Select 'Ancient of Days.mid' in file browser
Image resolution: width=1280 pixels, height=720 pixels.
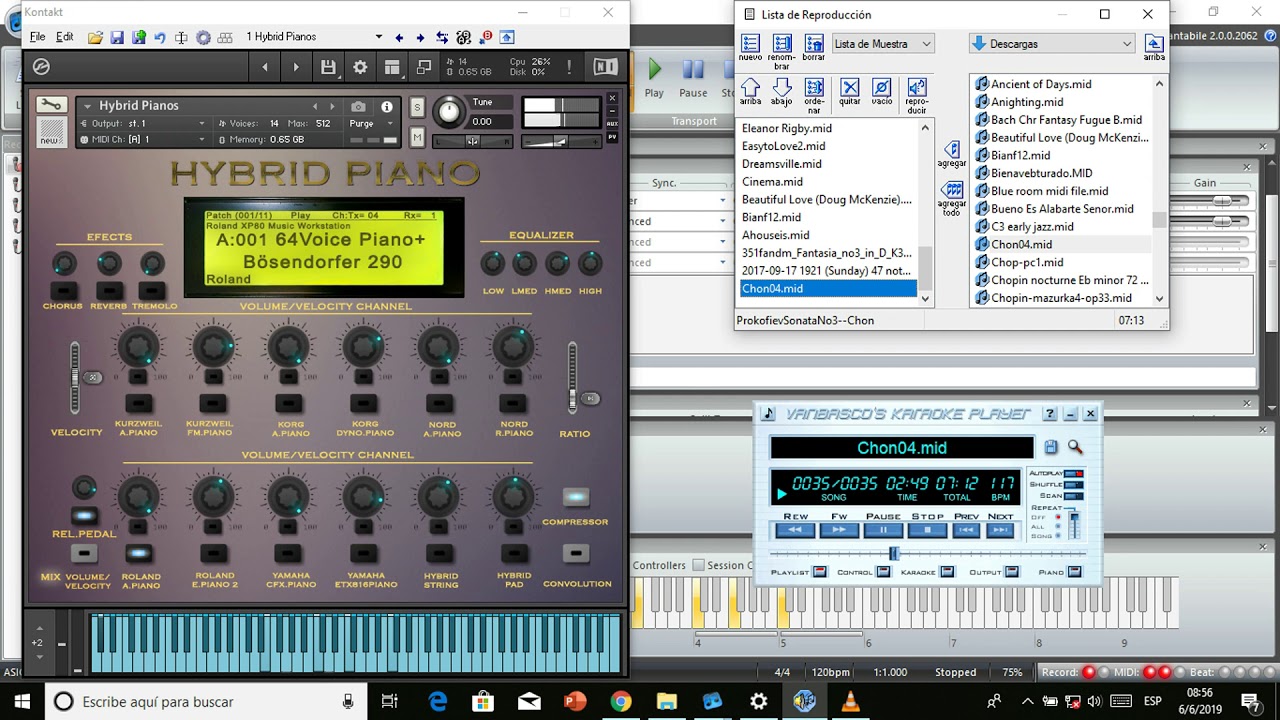[1041, 84]
